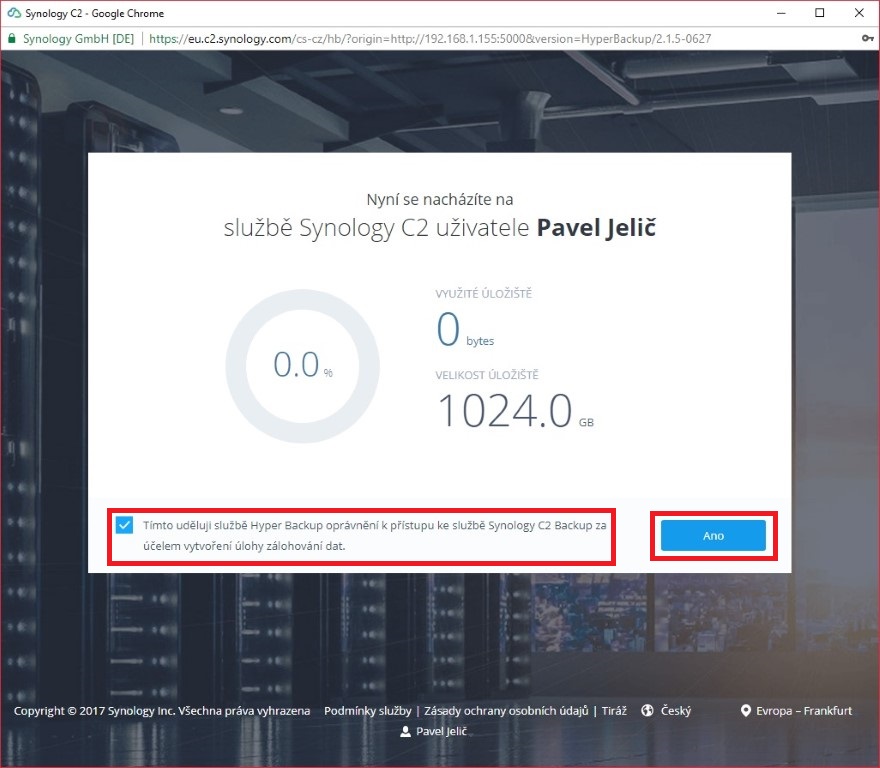Open the Pavel Jelič account footer link
This screenshot has width=880, height=768.
click(441, 732)
